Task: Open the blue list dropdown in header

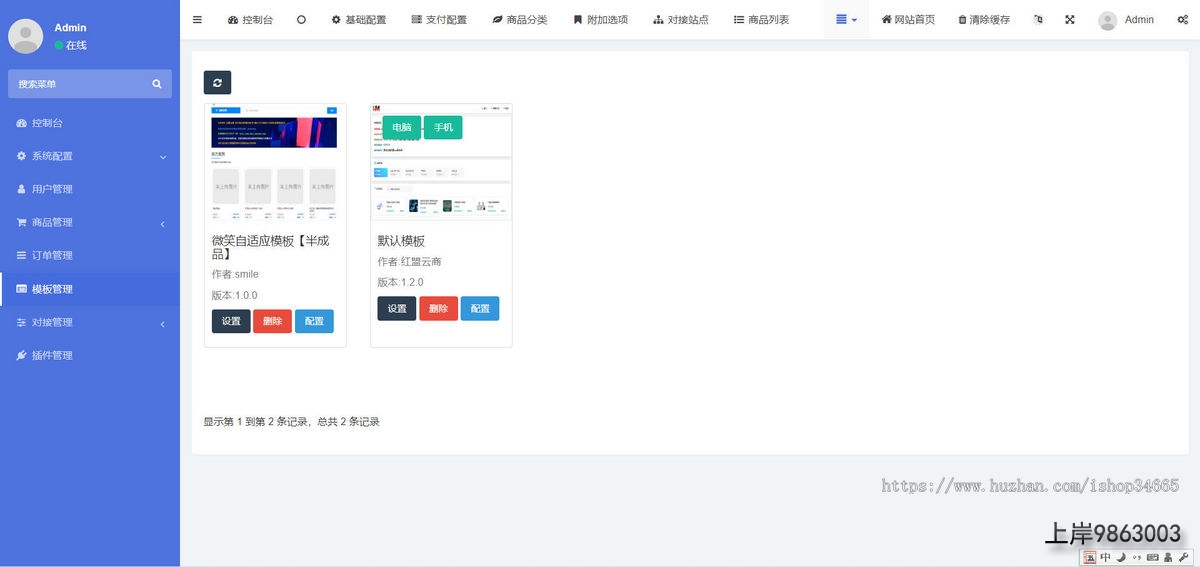Action: 846,20
